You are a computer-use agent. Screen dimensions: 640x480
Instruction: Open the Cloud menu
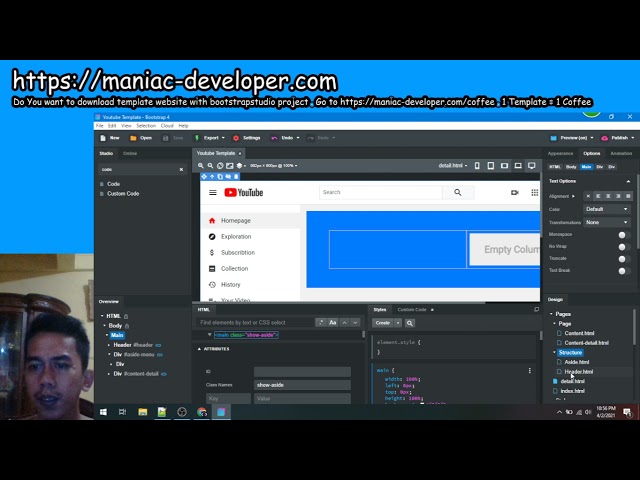167,126
